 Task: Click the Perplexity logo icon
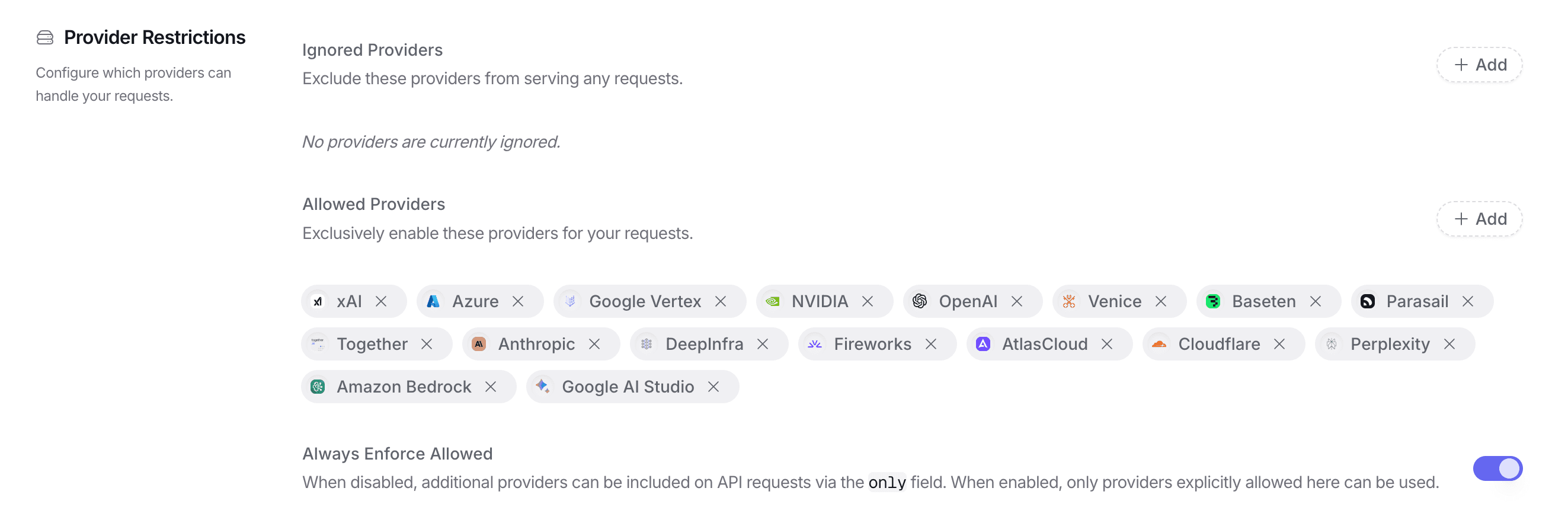tap(1332, 344)
